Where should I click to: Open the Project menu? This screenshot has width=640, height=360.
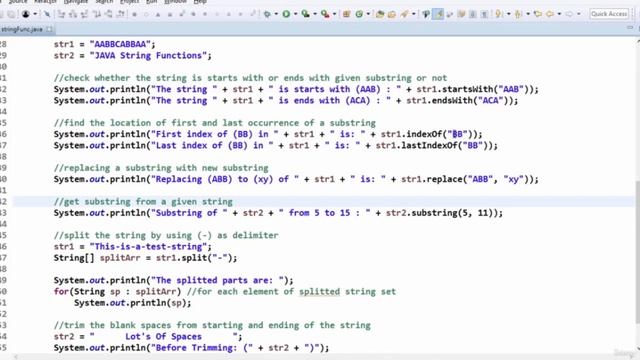point(129,2)
